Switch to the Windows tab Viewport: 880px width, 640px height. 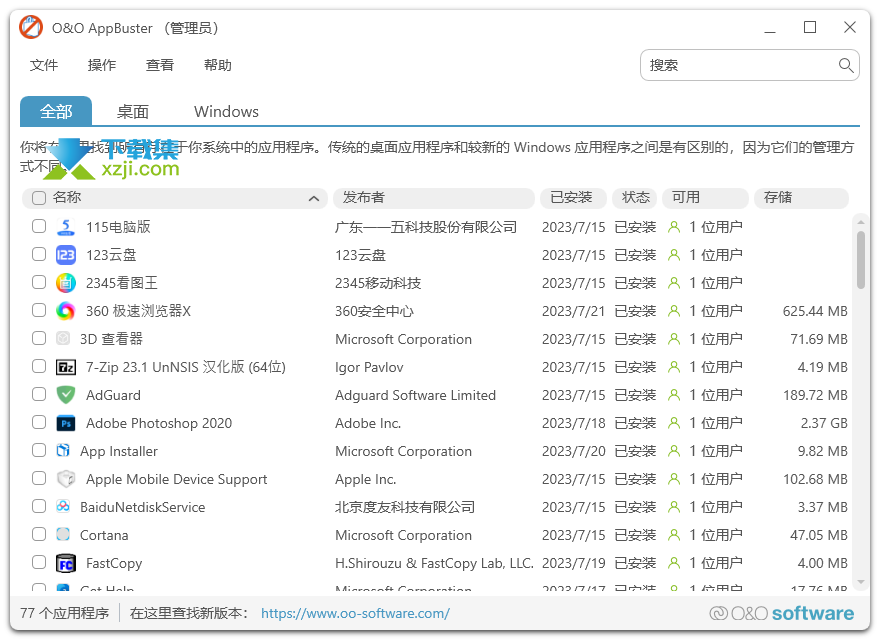[226, 112]
